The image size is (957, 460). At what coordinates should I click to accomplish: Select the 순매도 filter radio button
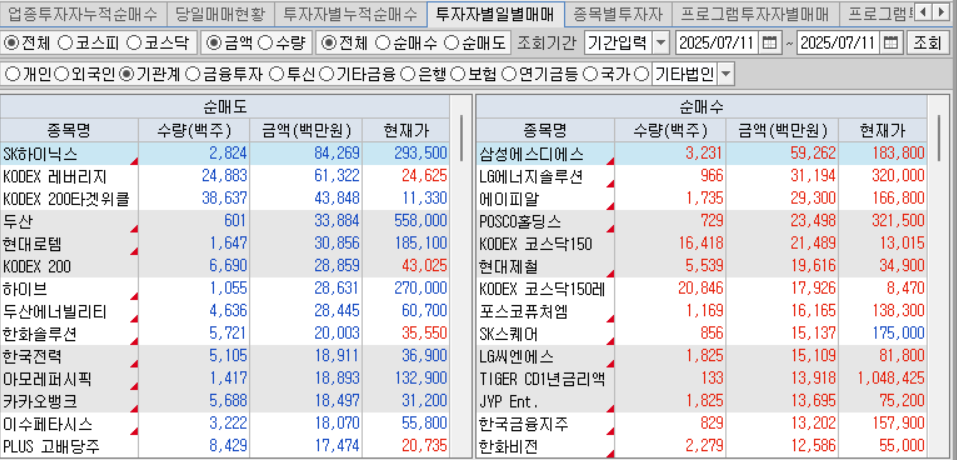click(452, 43)
